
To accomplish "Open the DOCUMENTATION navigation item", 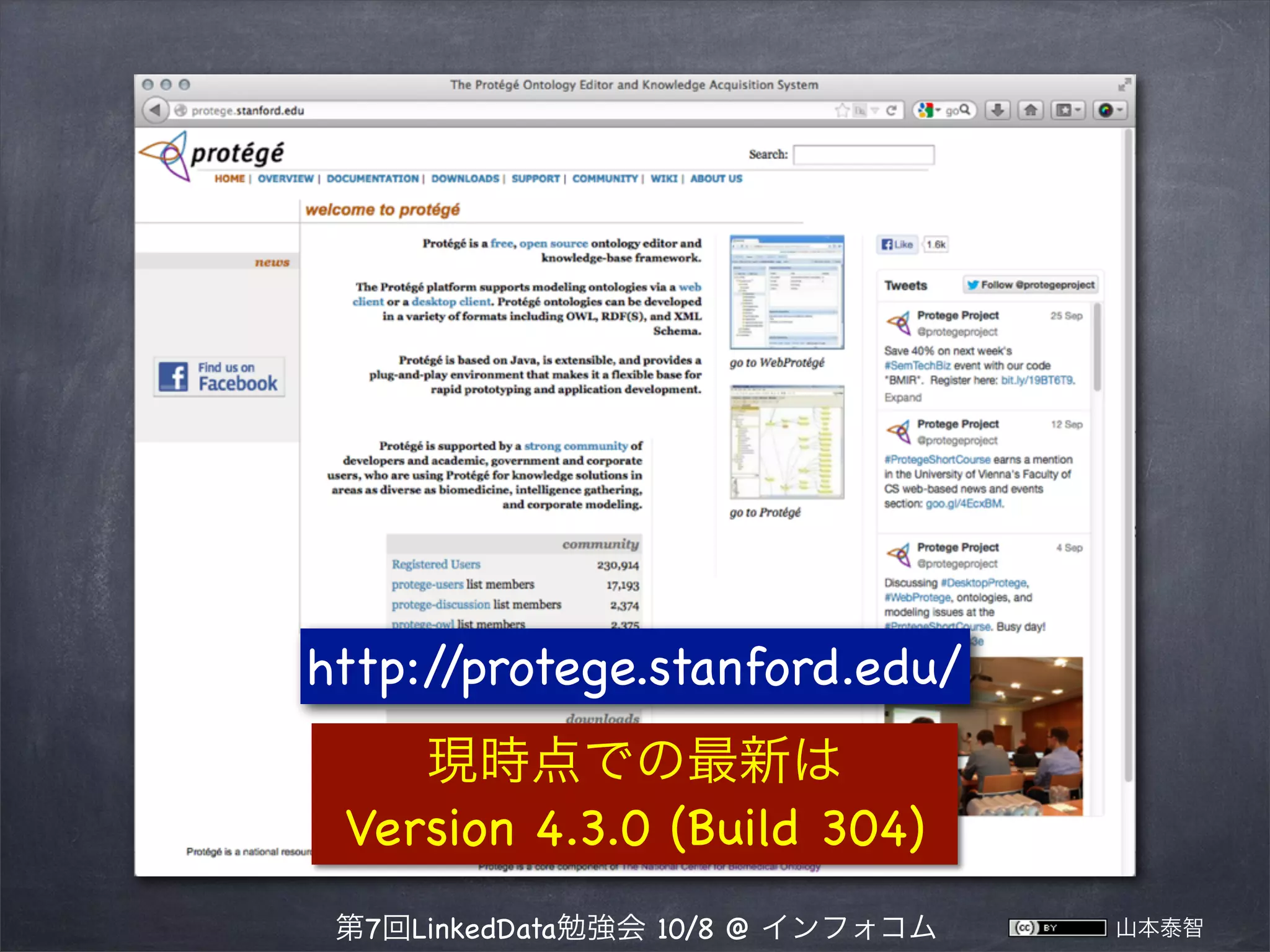I will (x=373, y=178).
